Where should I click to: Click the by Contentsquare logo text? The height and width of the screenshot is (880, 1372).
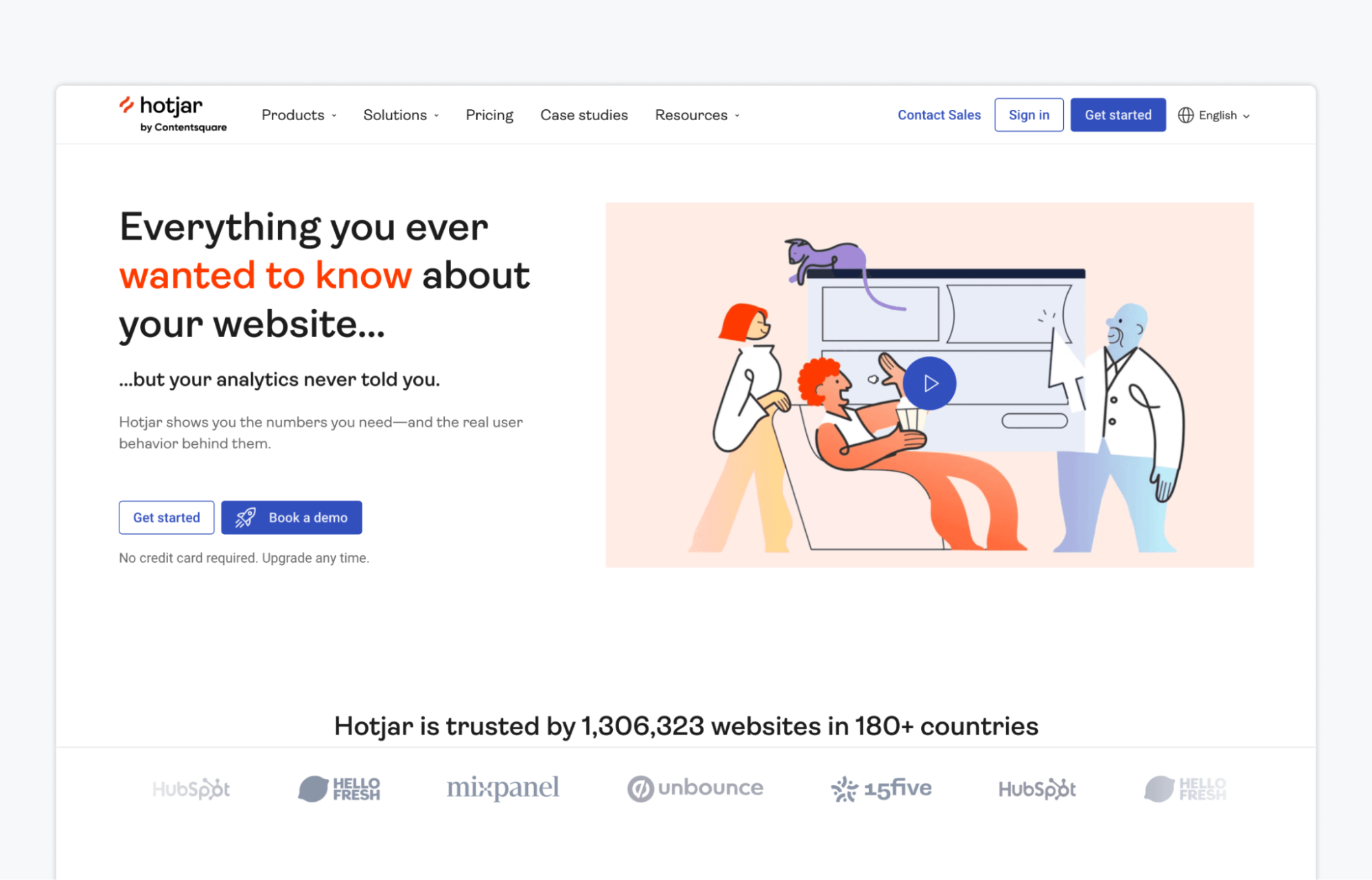tap(183, 128)
